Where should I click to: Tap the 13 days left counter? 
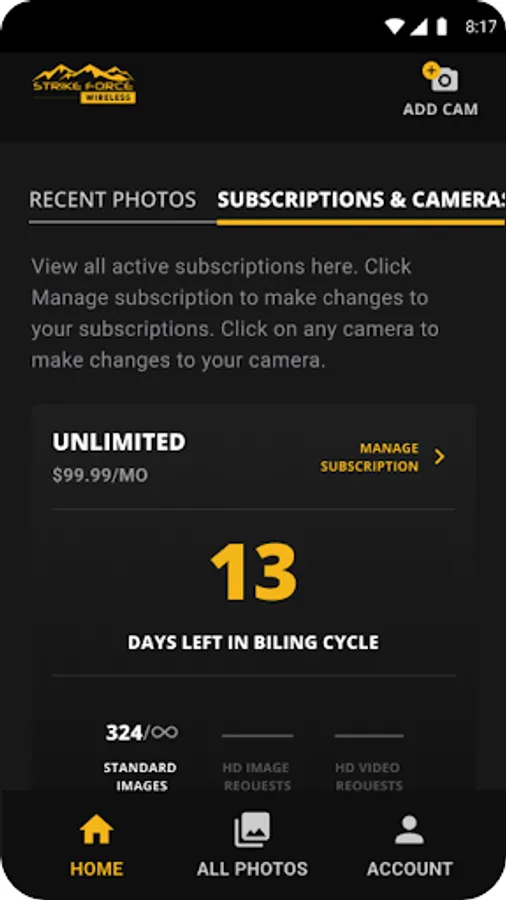pyautogui.click(x=253, y=571)
